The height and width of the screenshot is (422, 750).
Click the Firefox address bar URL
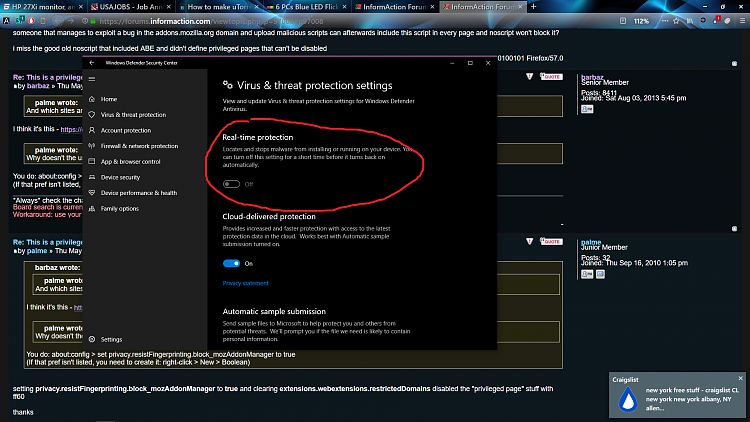click(x=211, y=21)
